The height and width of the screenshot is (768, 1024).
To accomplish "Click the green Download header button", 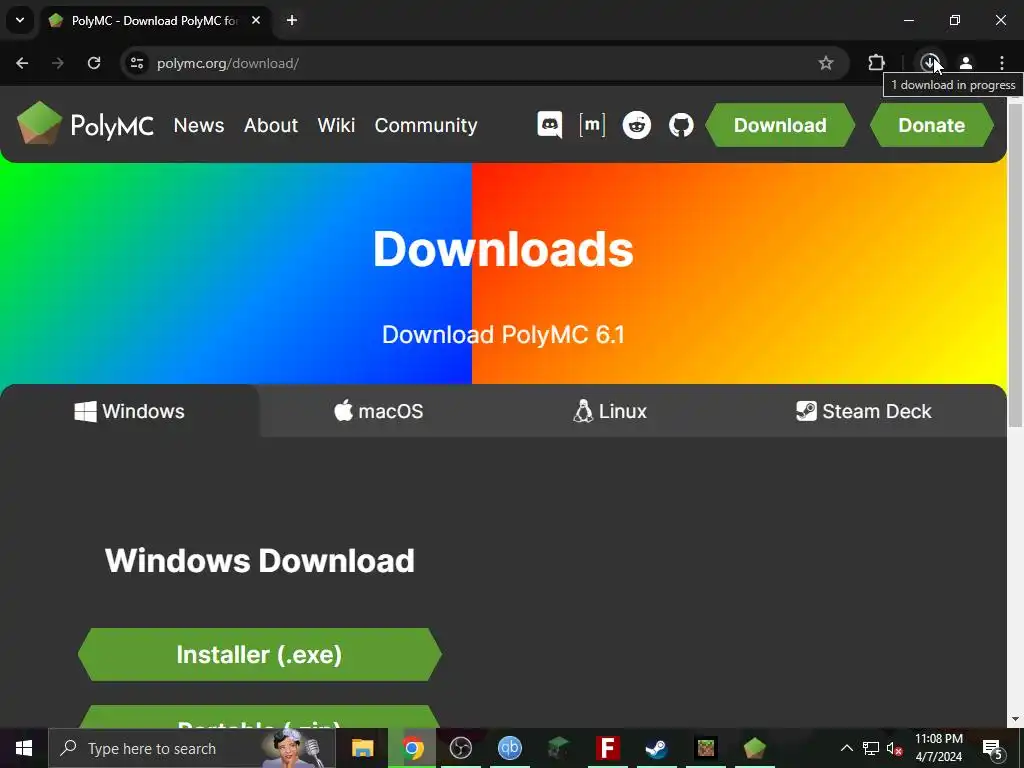I will [780, 125].
